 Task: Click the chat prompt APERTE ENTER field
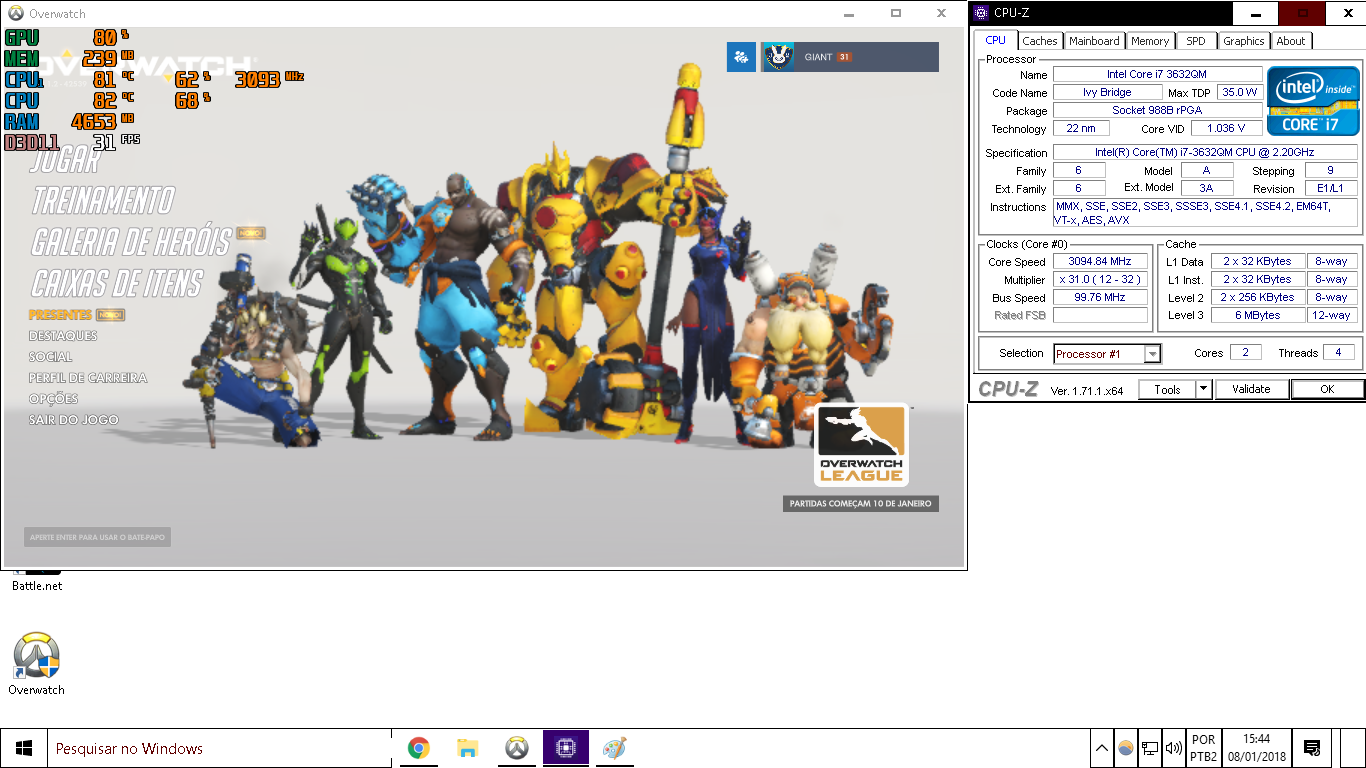98,537
